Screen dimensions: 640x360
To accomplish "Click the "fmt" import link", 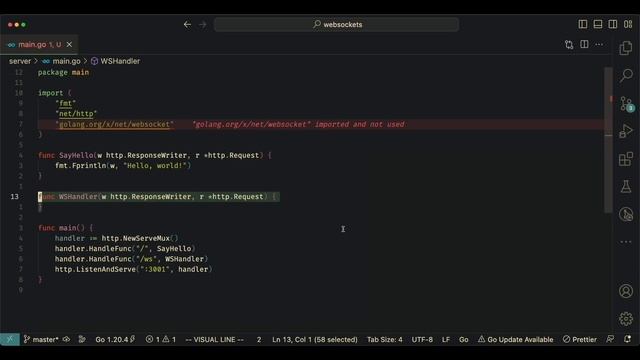I will click(66, 103).
